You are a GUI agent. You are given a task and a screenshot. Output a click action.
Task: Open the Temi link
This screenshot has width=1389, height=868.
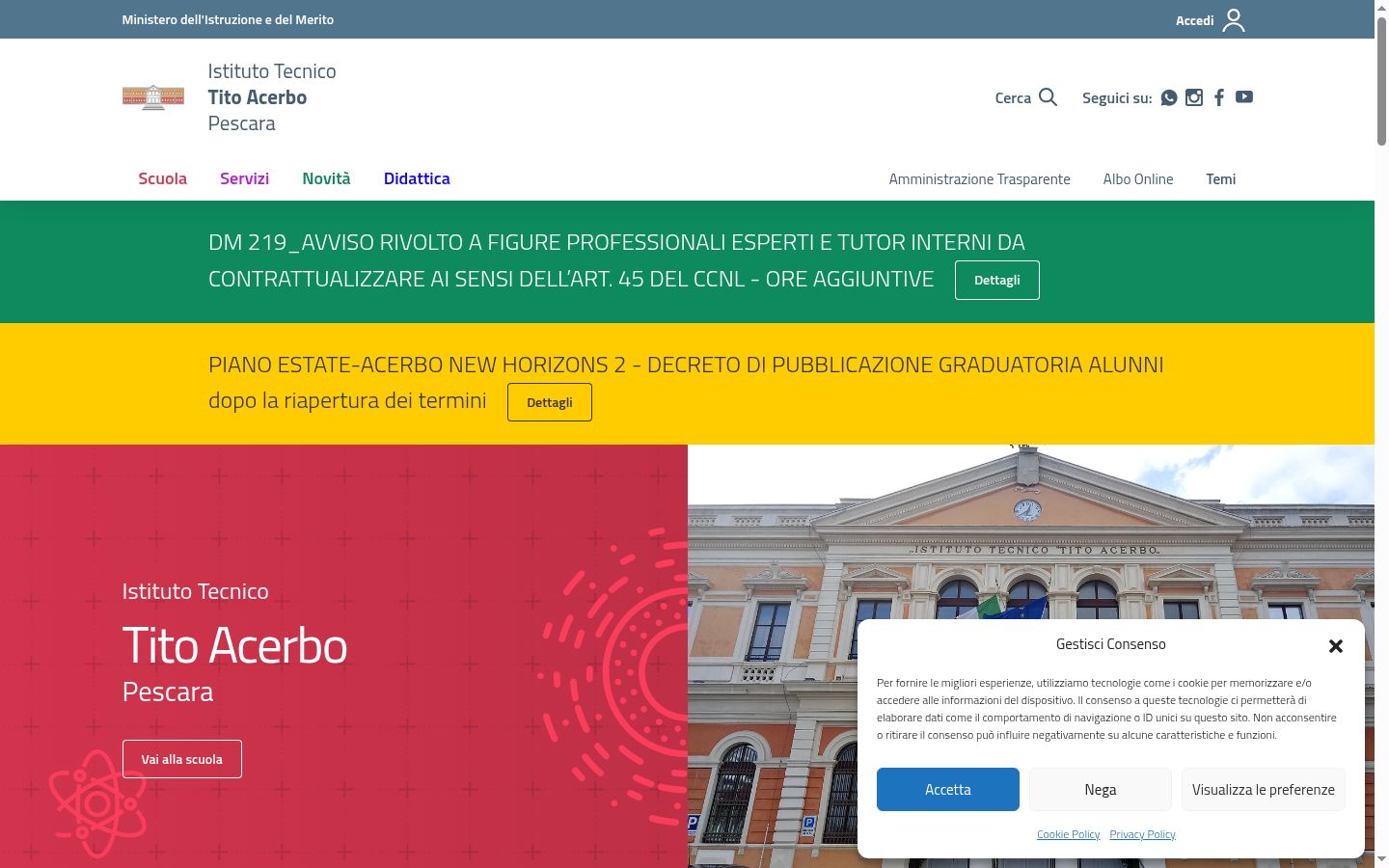[1220, 179]
